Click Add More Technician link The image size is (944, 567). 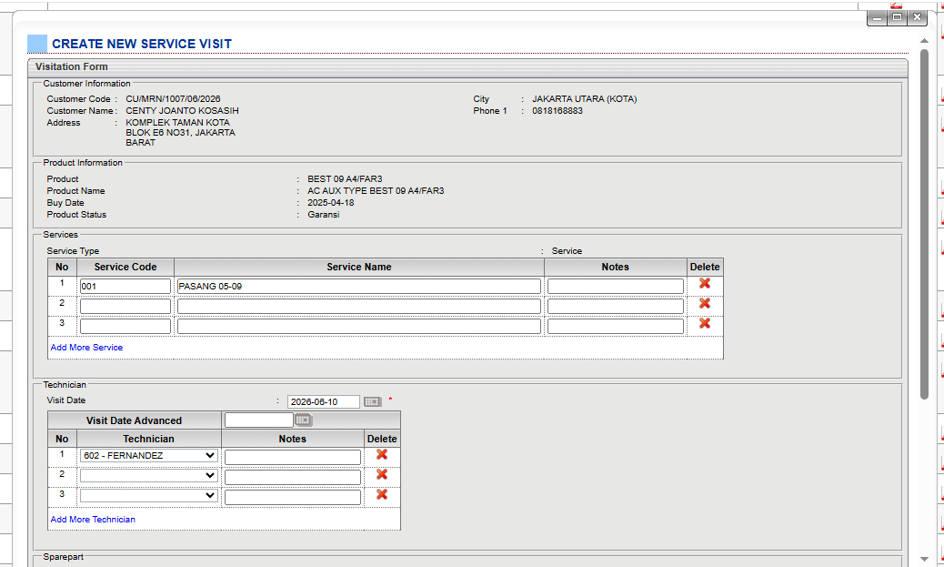tap(93, 519)
